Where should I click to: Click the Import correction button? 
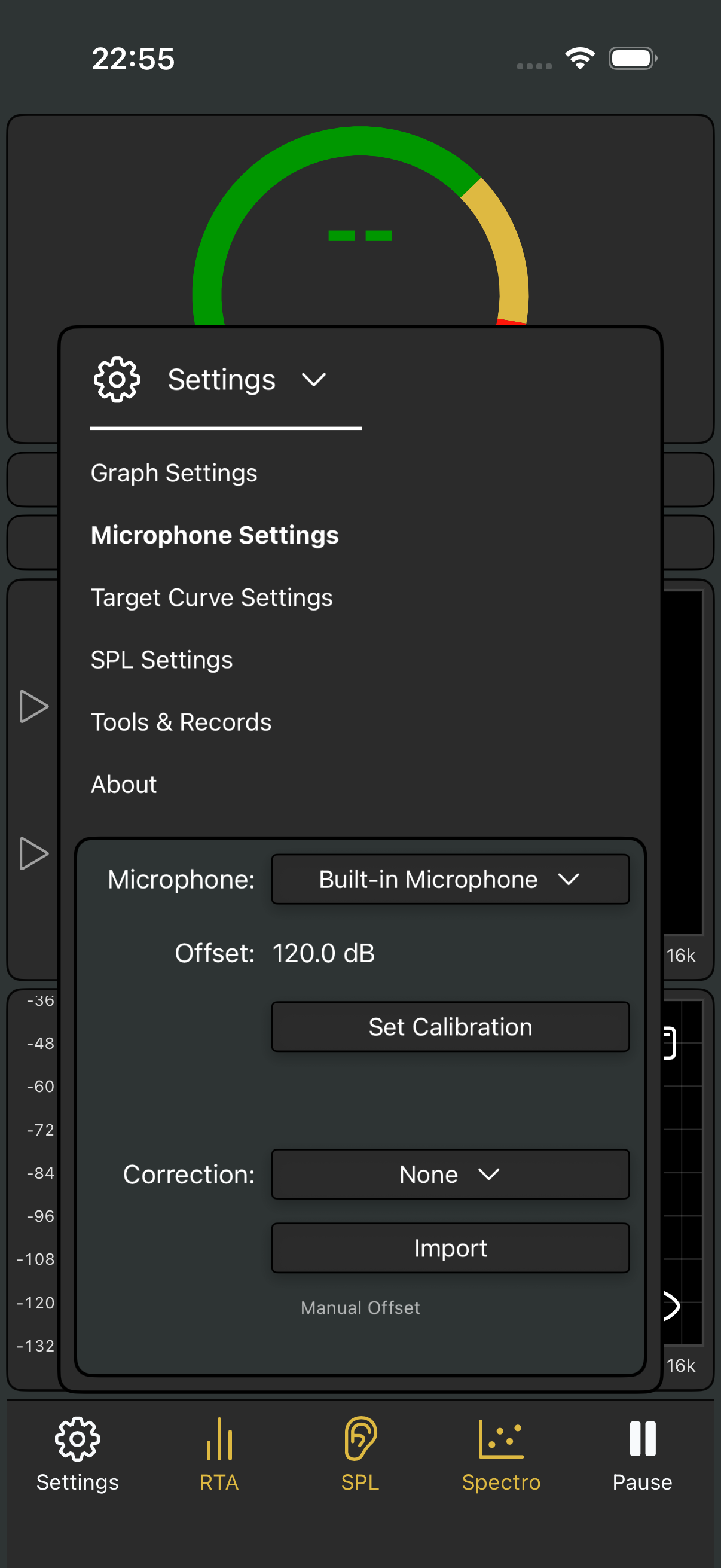(450, 1249)
